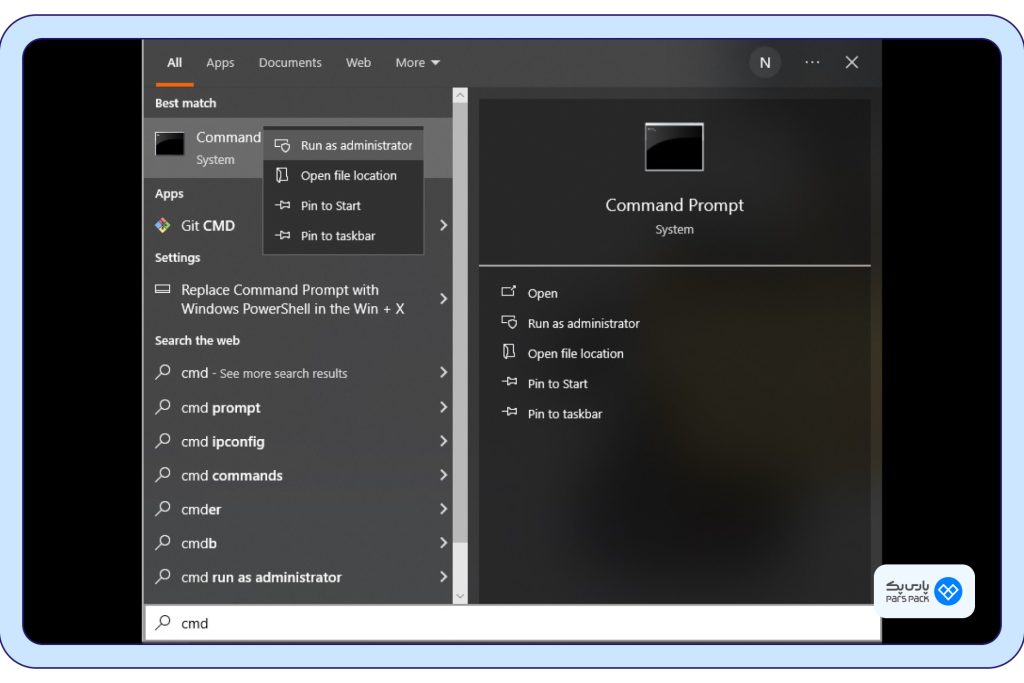Click the file location icon in context menu
Screen dimensions: 1024x683
(x=282, y=175)
